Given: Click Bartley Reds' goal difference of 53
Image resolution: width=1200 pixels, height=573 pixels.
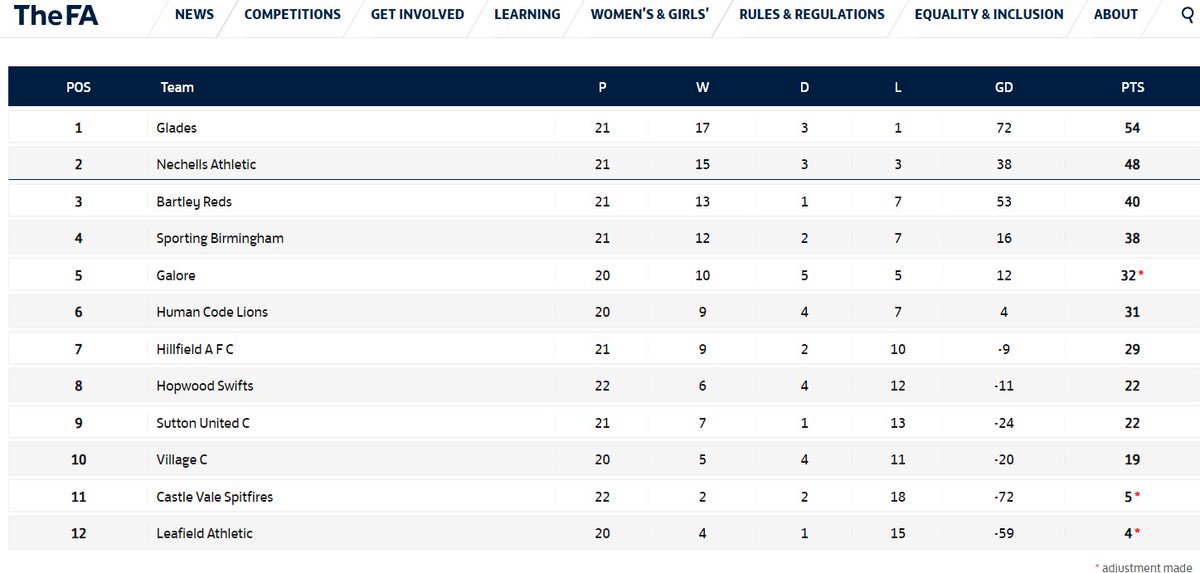Looking at the screenshot, I should coord(1004,202).
